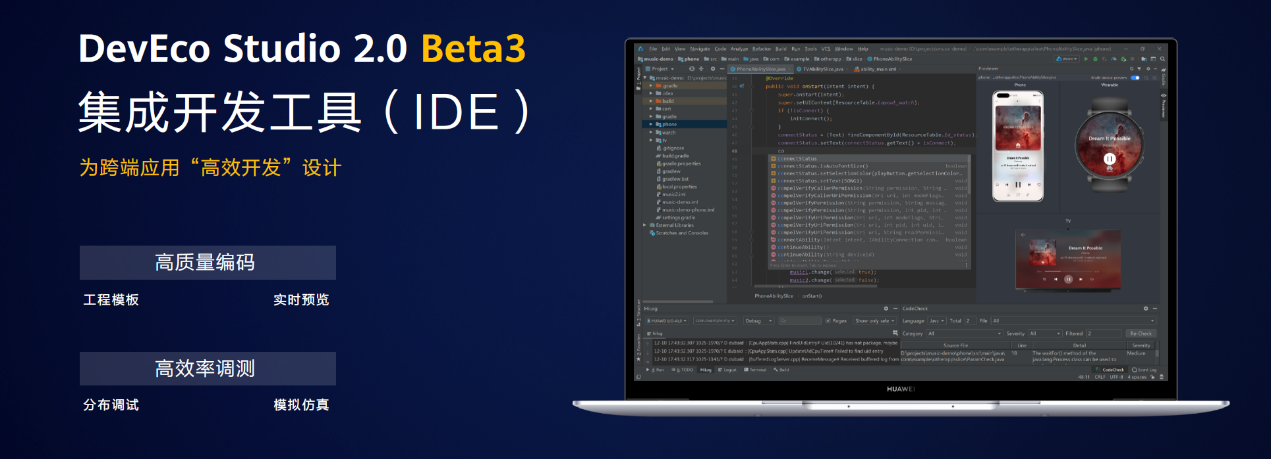This screenshot has width=1271, height=459.
Task: Click the Re-Check button
Action: coord(1141,334)
